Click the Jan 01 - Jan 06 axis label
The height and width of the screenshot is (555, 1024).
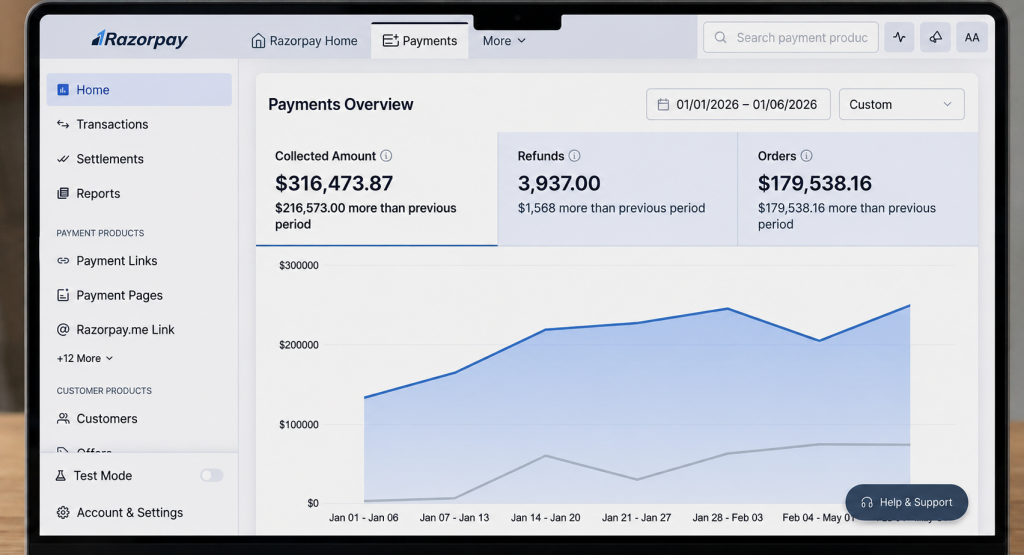[364, 518]
